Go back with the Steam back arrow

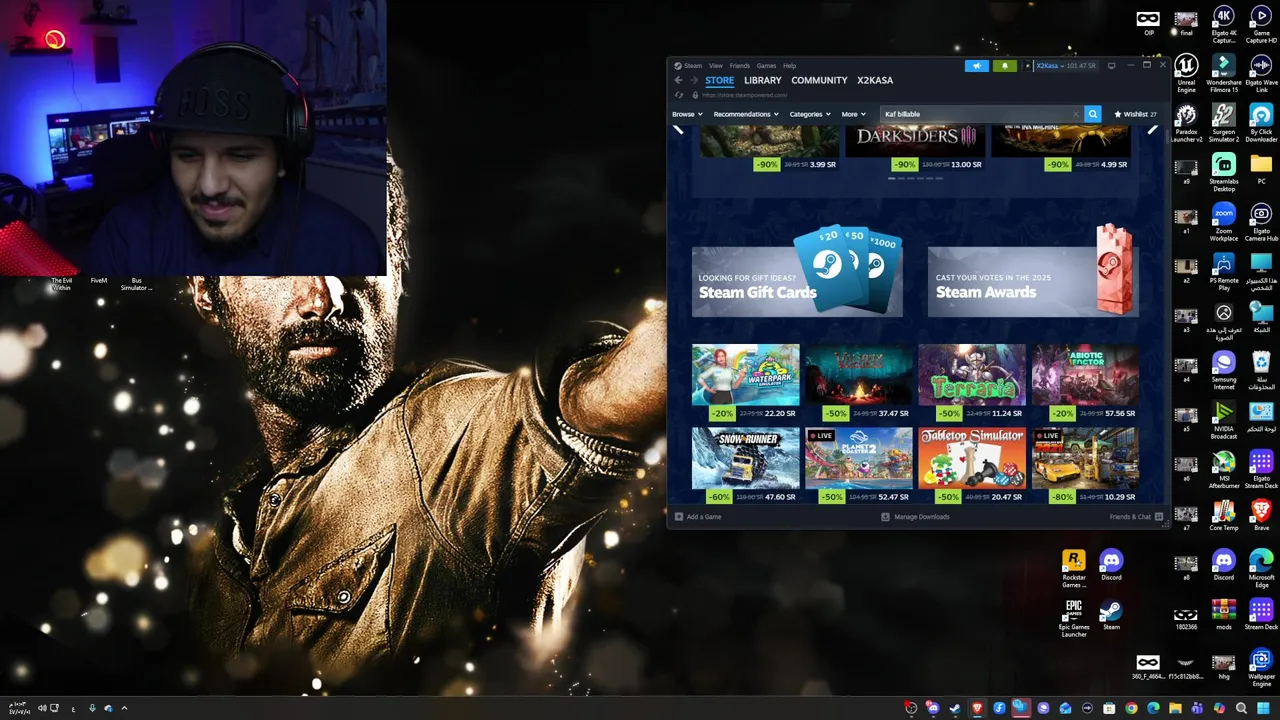click(678, 80)
